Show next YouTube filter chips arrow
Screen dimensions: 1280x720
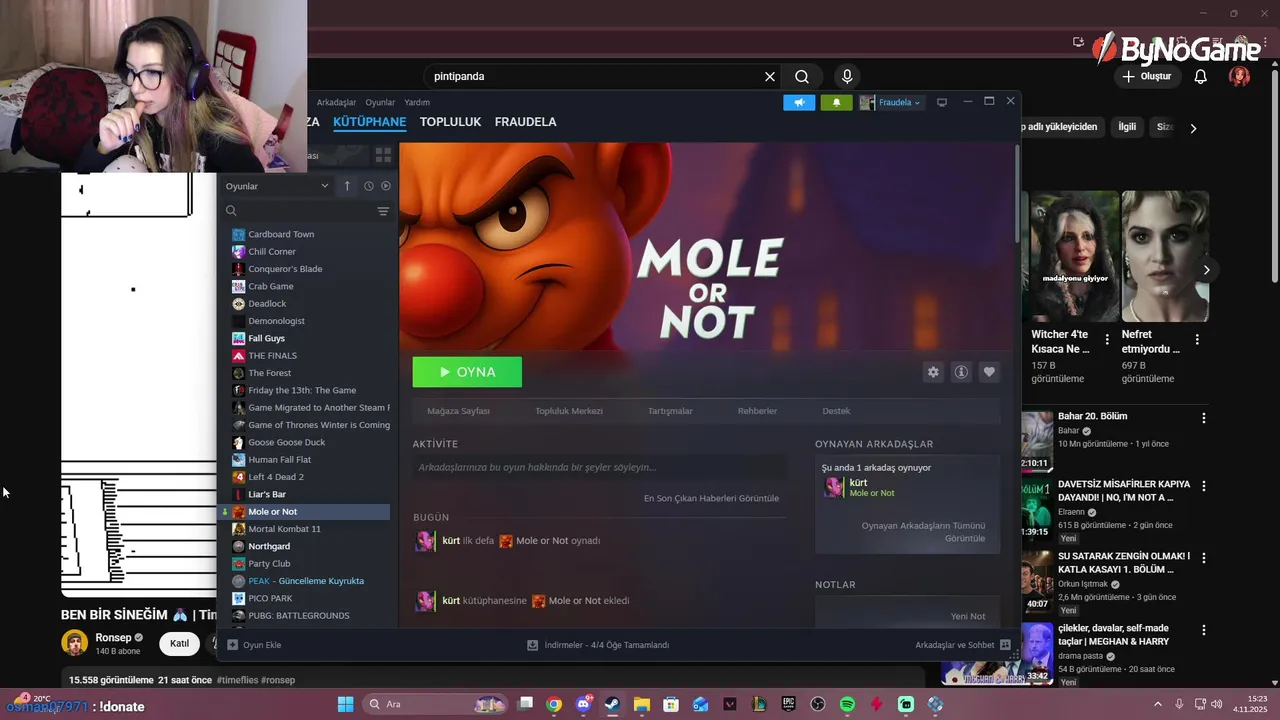(x=1193, y=128)
